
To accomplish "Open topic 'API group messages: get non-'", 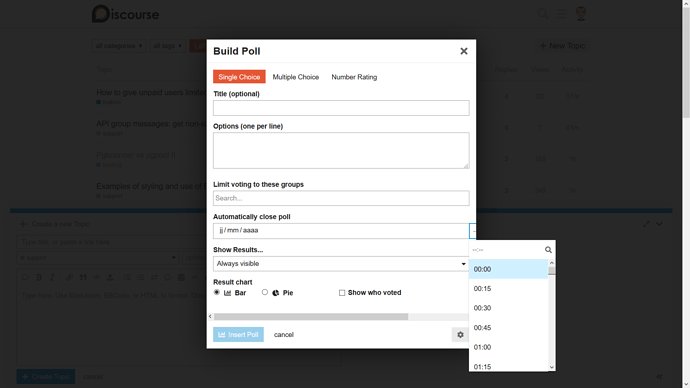I will pos(151,124).
